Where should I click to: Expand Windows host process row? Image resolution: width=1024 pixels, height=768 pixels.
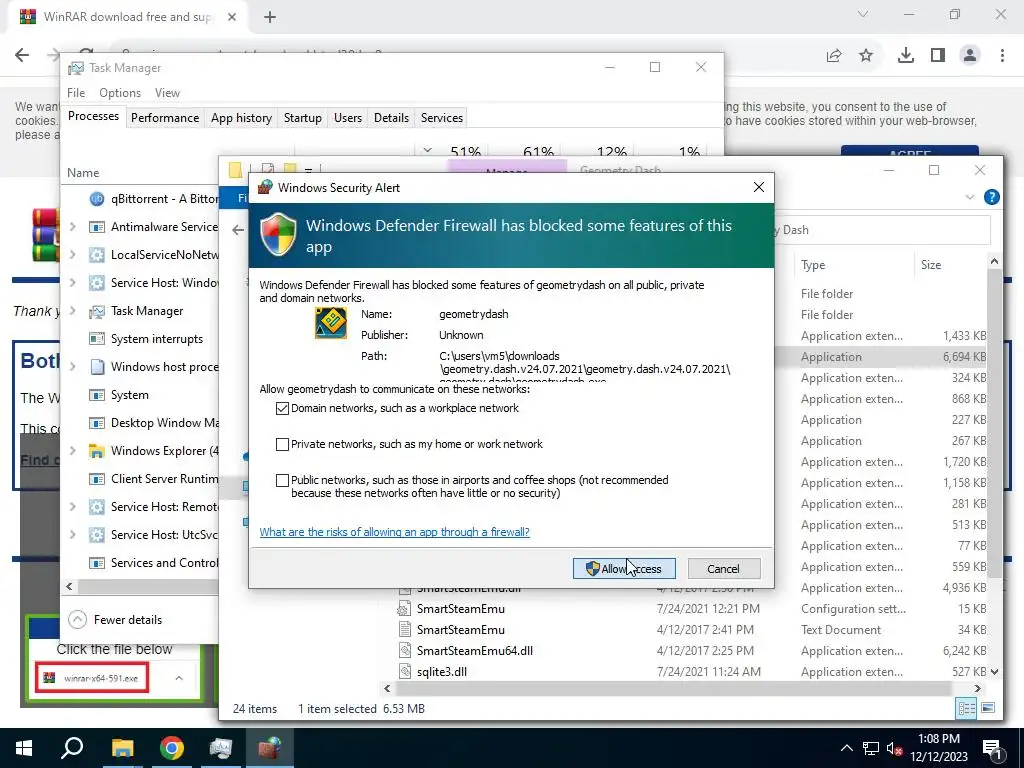click(73, 367)
